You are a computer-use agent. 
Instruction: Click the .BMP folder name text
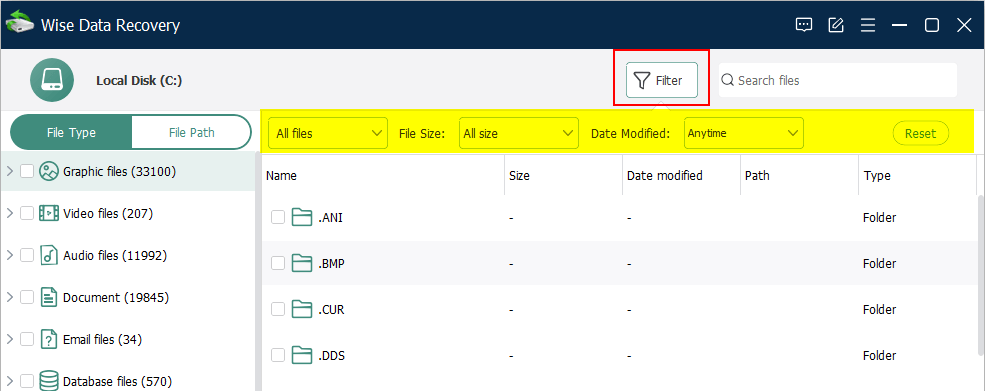tap(331, 263)
